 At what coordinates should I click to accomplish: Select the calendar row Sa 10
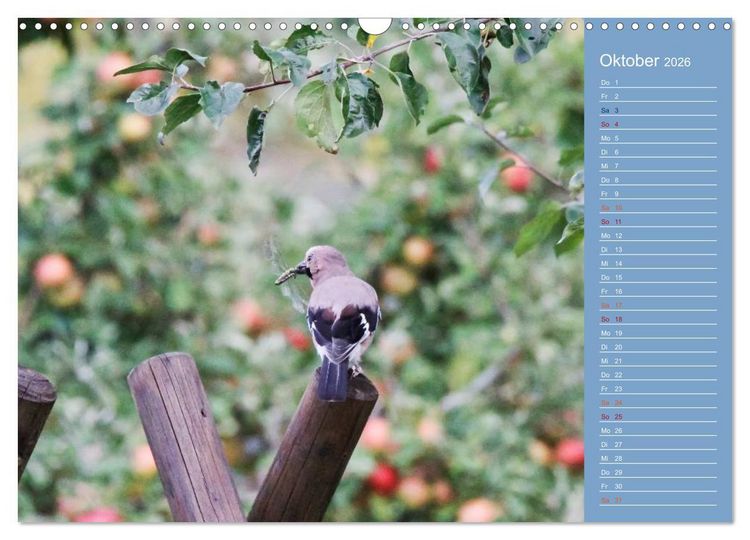pyautogui.click(x=658, y=208)
